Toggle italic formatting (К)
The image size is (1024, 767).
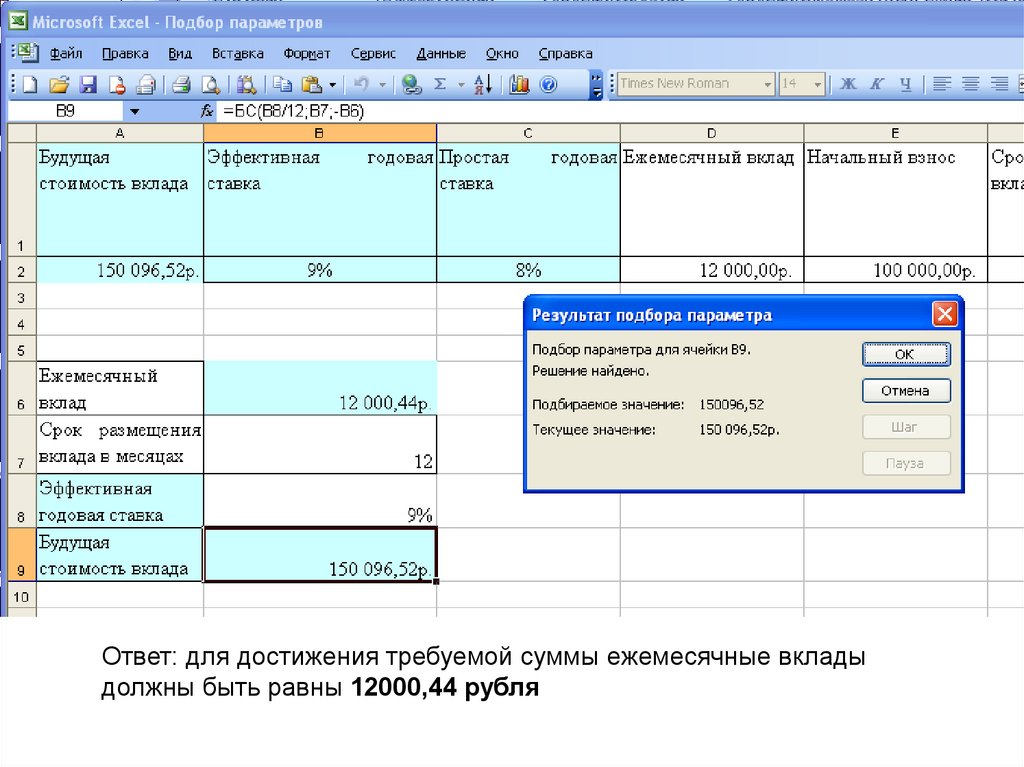pos(877,85)
